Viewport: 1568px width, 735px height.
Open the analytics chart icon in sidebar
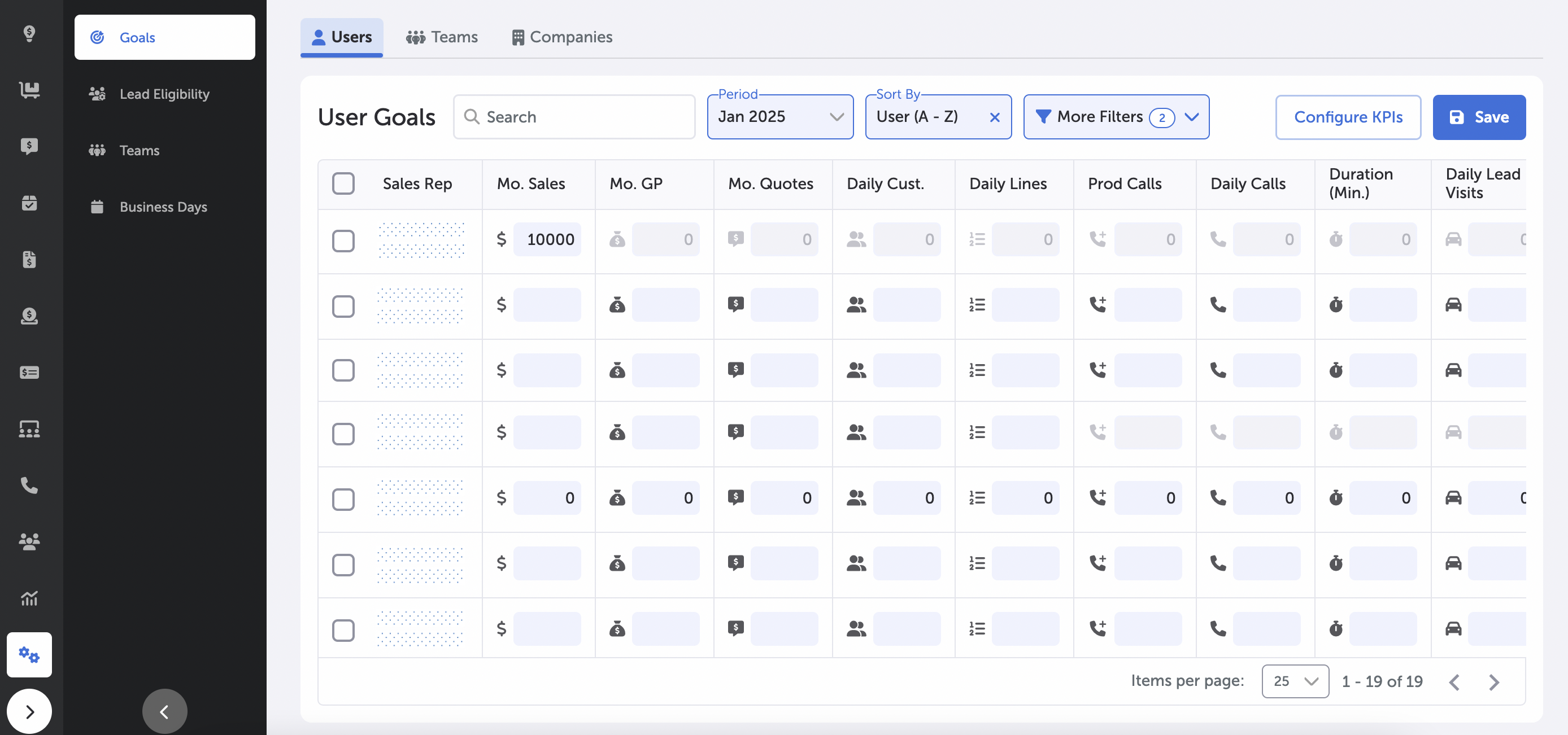29,598
